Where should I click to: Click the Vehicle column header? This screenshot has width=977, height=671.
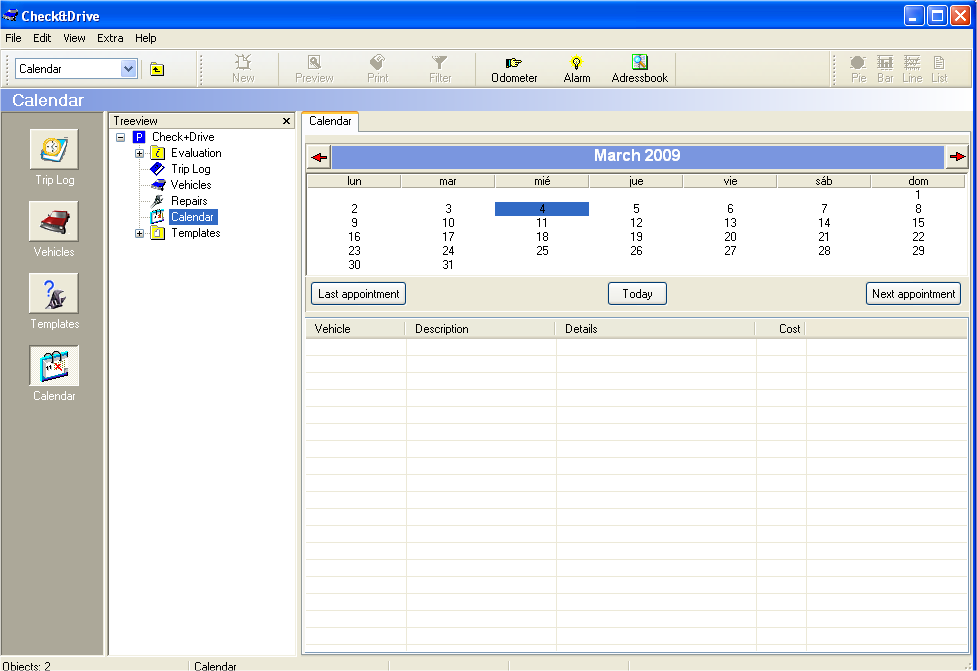(356, 328)
